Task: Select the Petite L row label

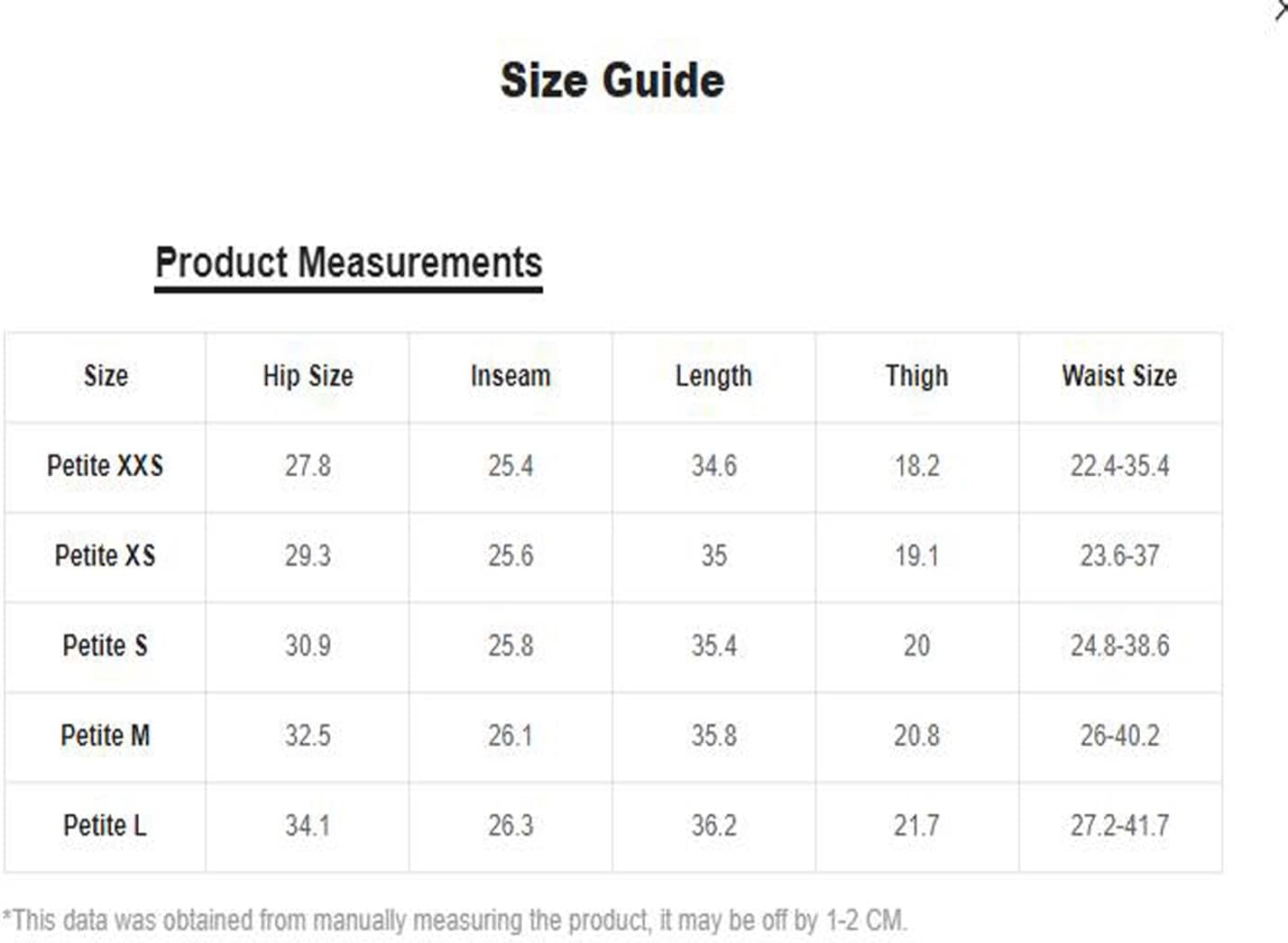Action: point(105,826)
